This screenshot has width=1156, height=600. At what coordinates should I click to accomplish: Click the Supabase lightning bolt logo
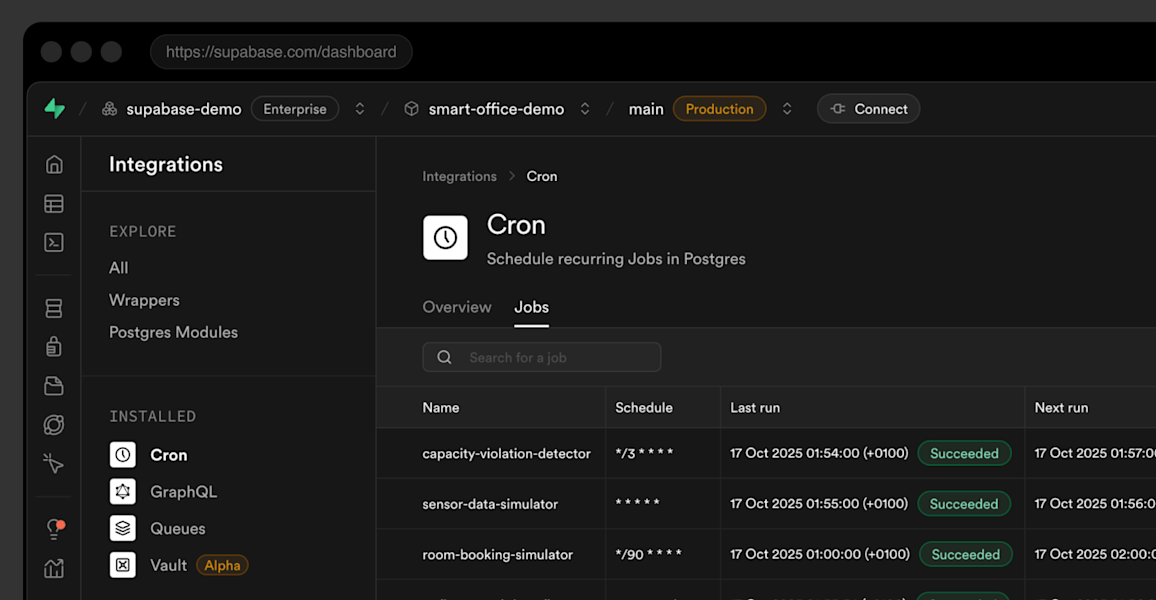(55, 109)
